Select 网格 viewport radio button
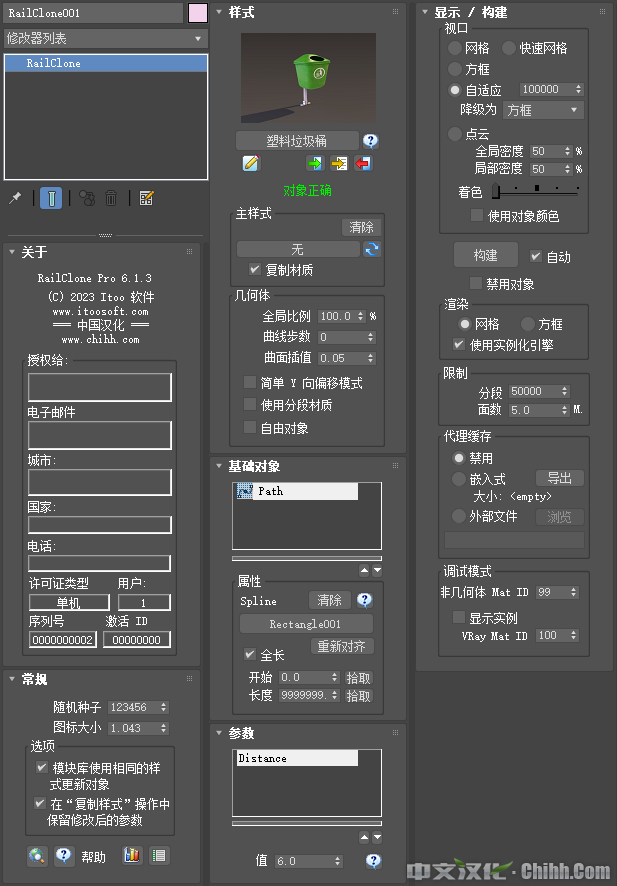This screenshot has width=617, height=886. pos(455,48)
